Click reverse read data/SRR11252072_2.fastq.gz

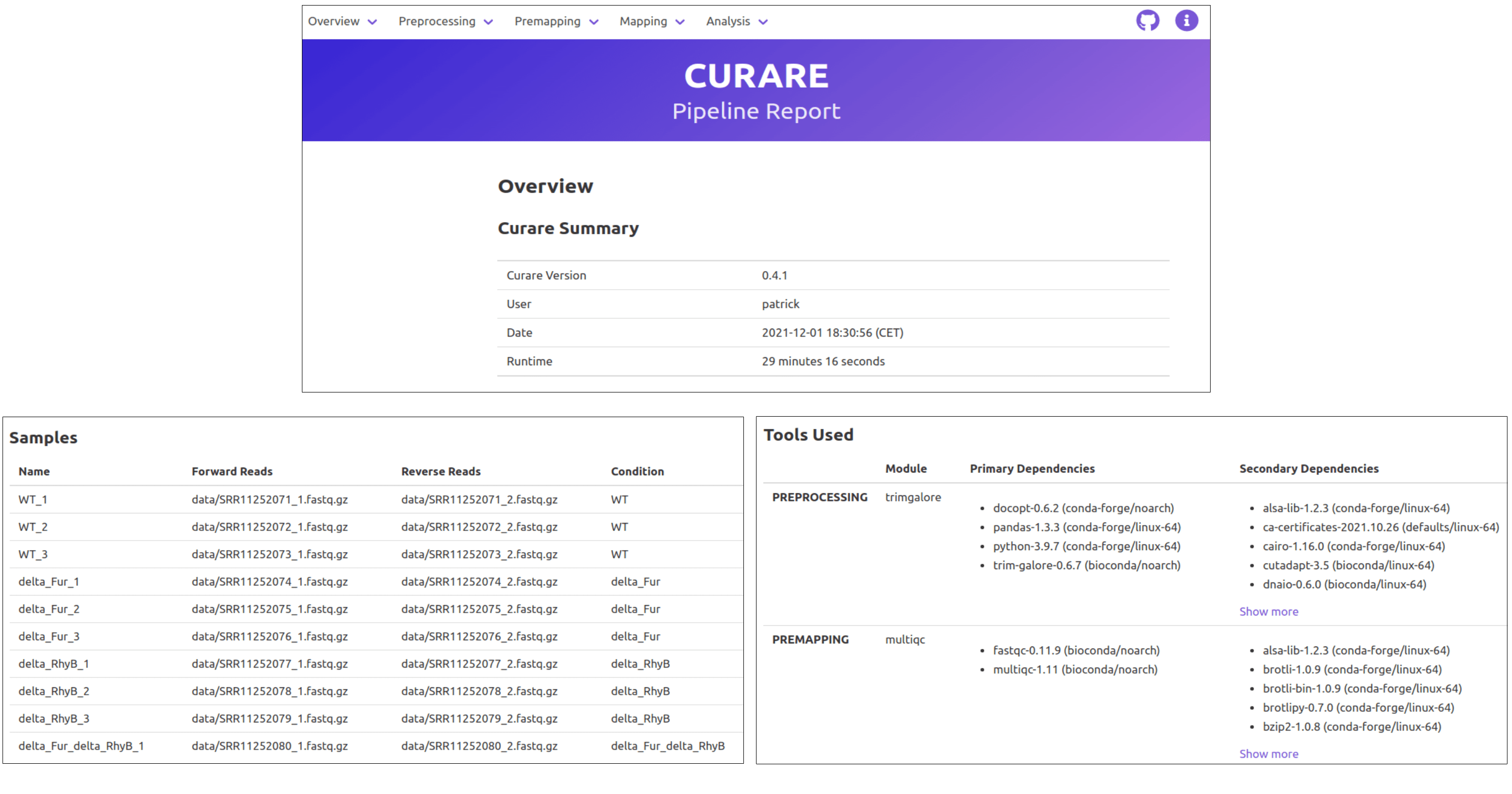coord(479,527)
